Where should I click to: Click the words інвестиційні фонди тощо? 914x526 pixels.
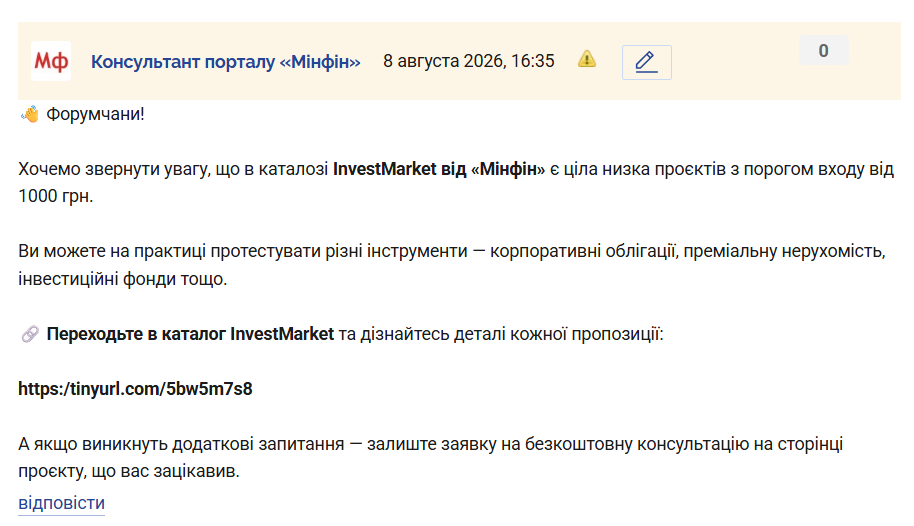coord(122,279)
